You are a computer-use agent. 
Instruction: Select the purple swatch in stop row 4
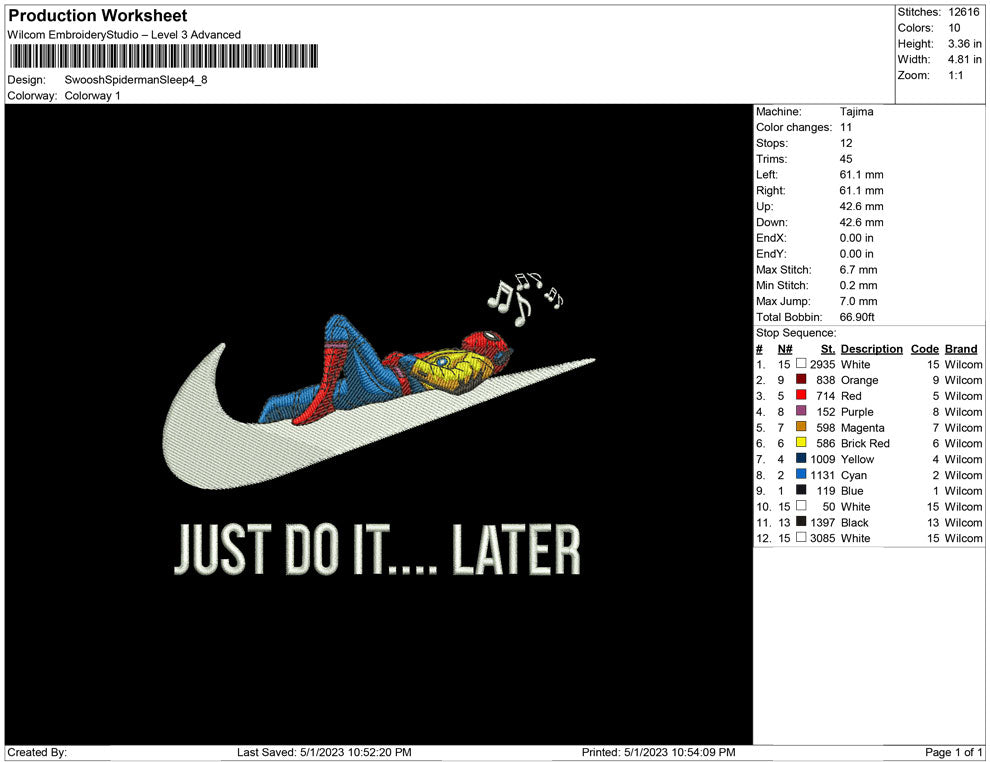click(801, 411)
